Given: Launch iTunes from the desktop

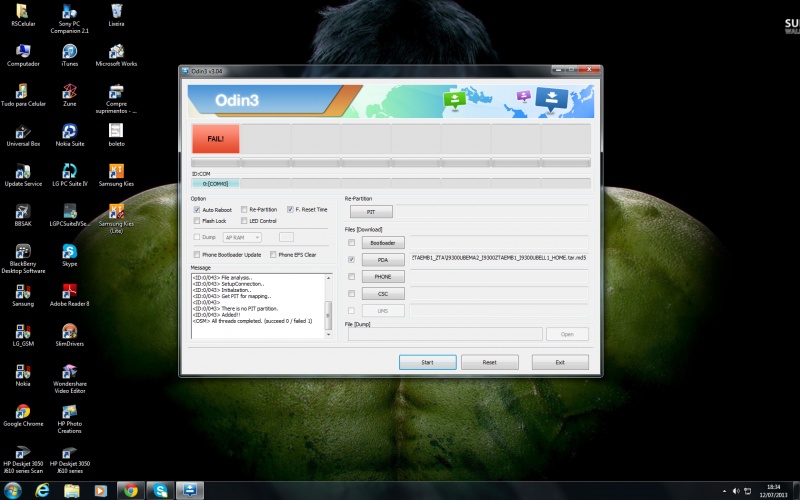Looking at the screenshot, I should tap(69, 55).
